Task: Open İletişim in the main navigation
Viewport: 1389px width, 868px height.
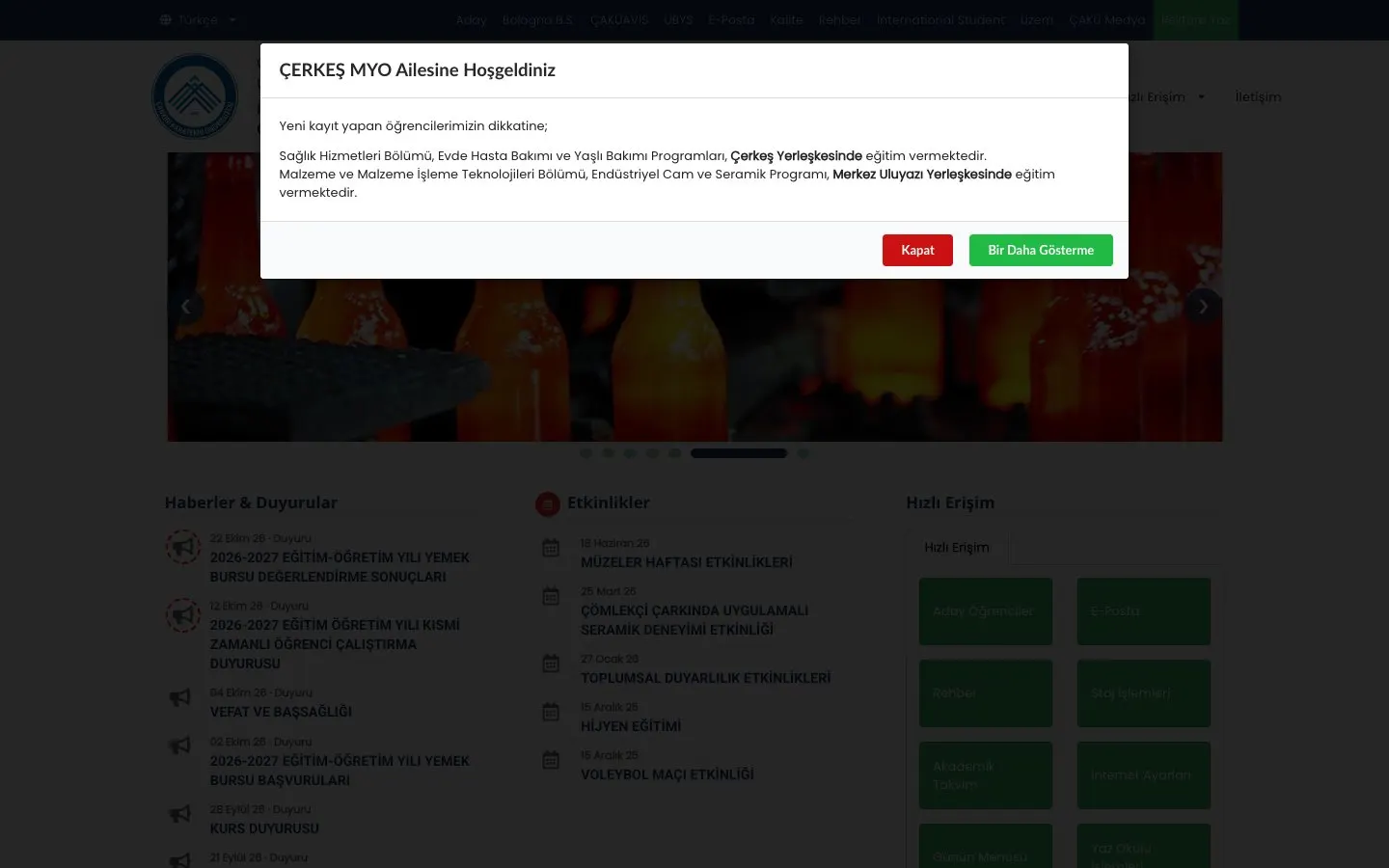Action: pos(1258,96)
